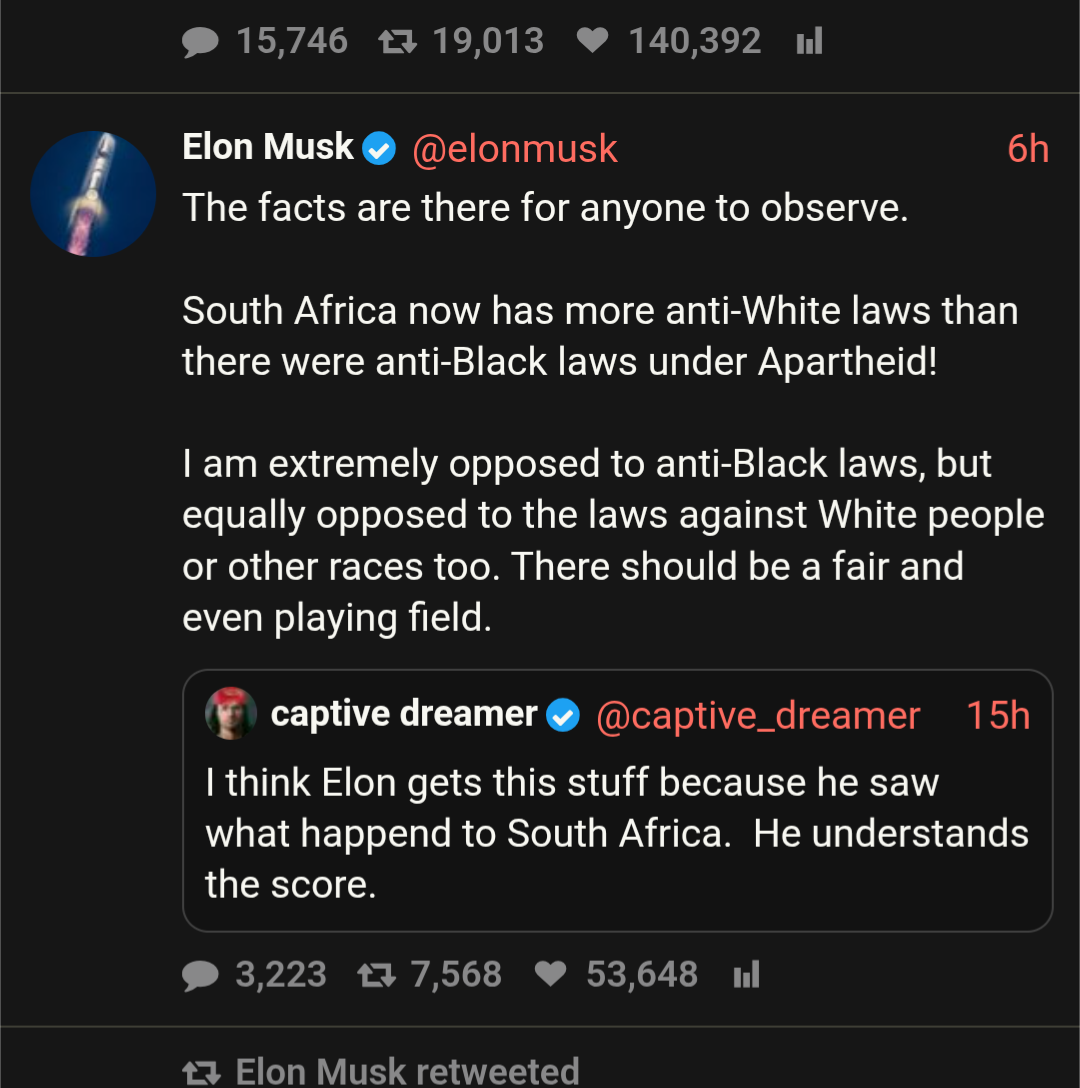Click the reply icon showing 15,746
This screenshot has height=1088, width=1080.
pos(201,41)
